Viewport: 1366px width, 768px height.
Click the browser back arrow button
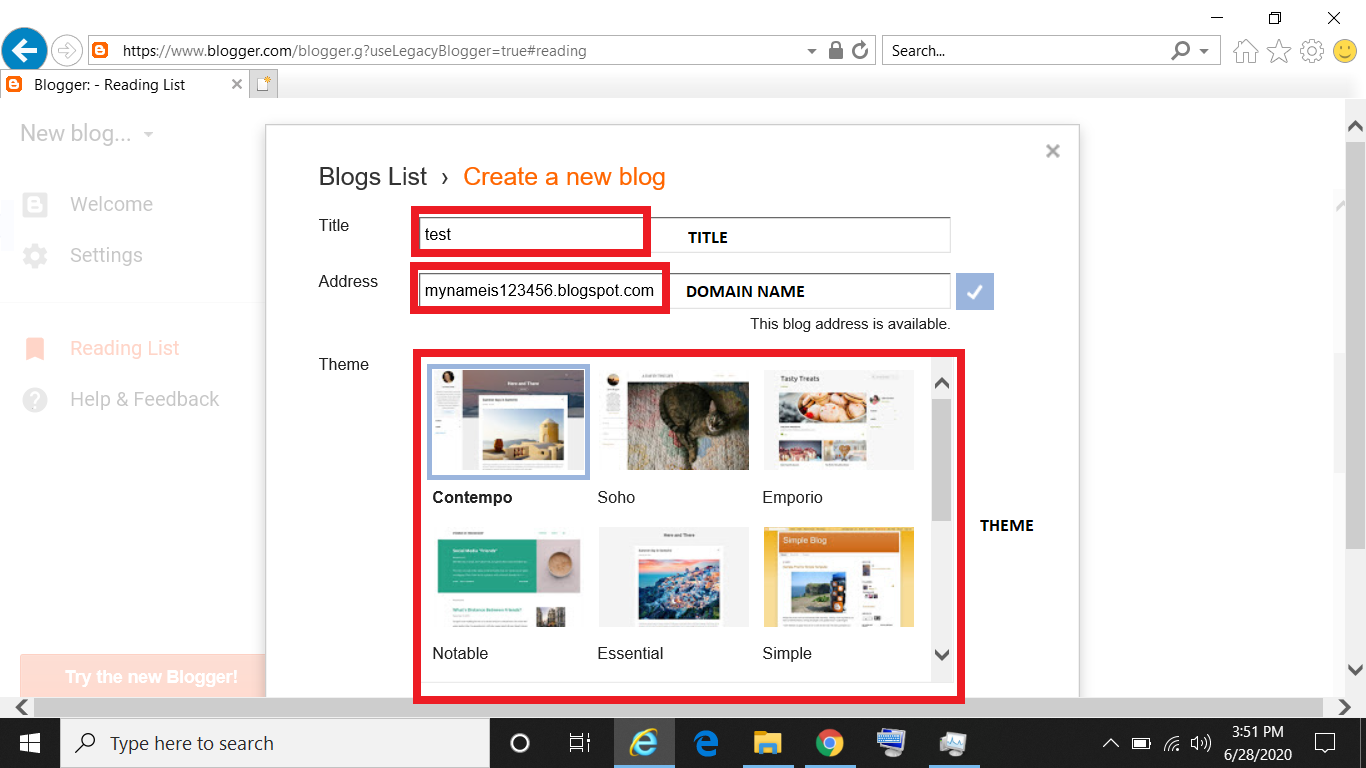(24, 49)
